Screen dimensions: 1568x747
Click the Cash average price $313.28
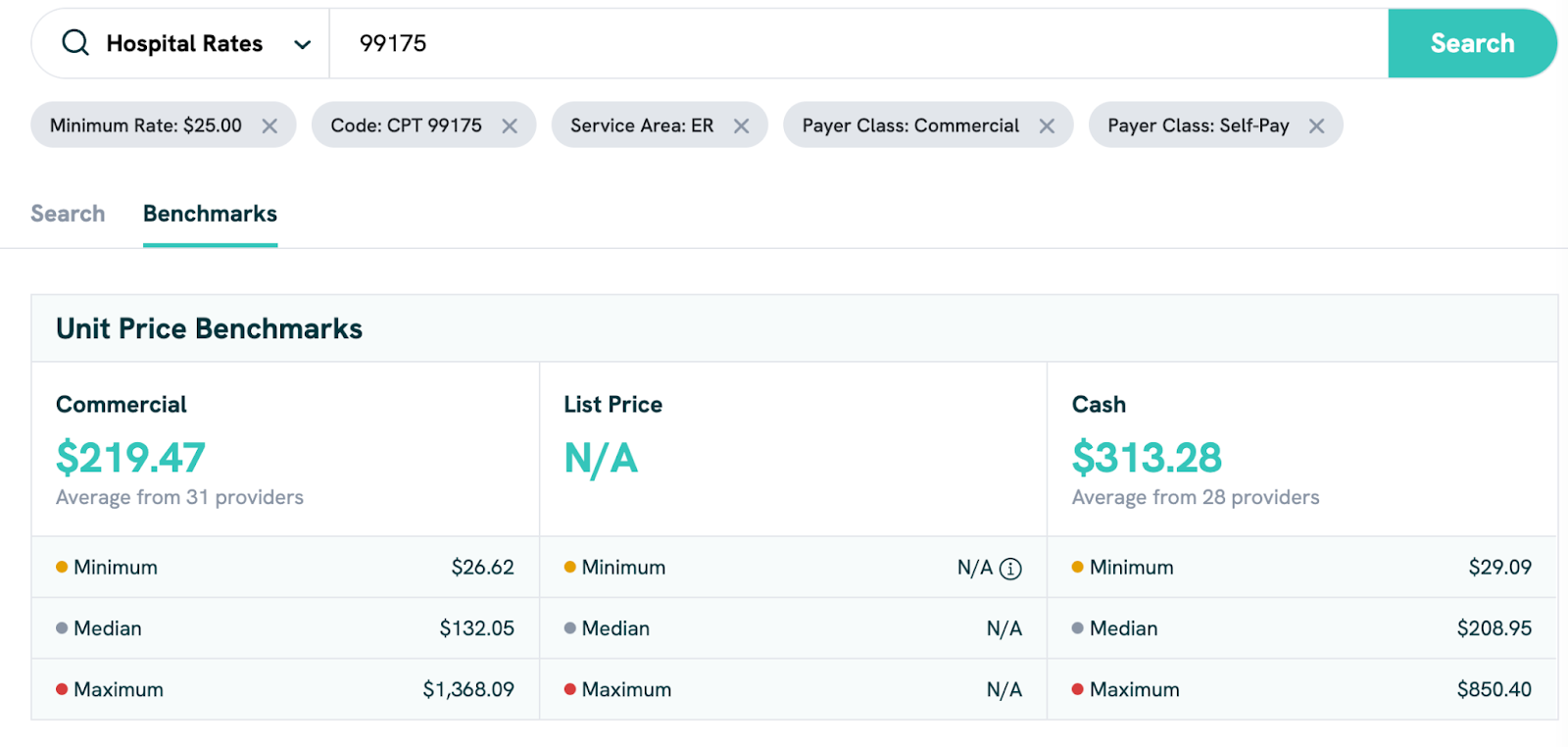tap(1147, 458)
